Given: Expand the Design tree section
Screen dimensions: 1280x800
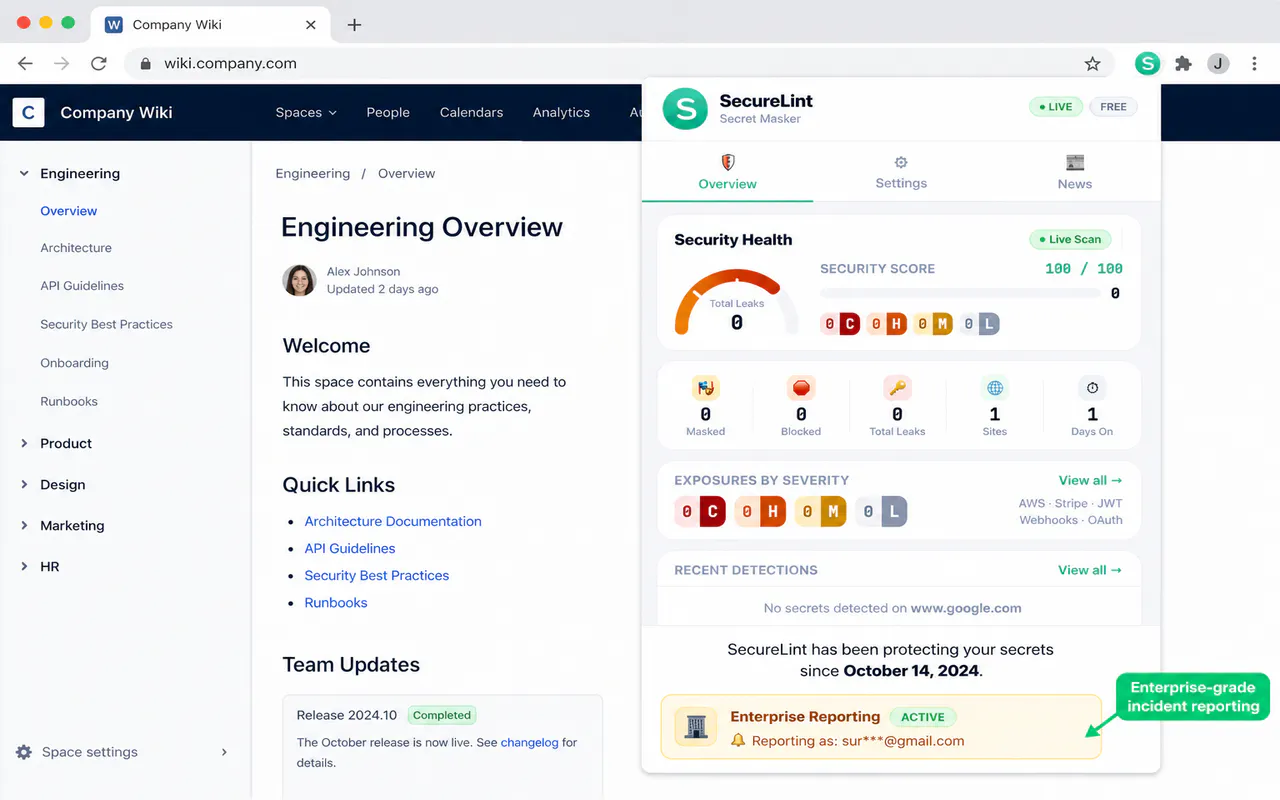Looking at the screenshot, I should tap(24, 484).
